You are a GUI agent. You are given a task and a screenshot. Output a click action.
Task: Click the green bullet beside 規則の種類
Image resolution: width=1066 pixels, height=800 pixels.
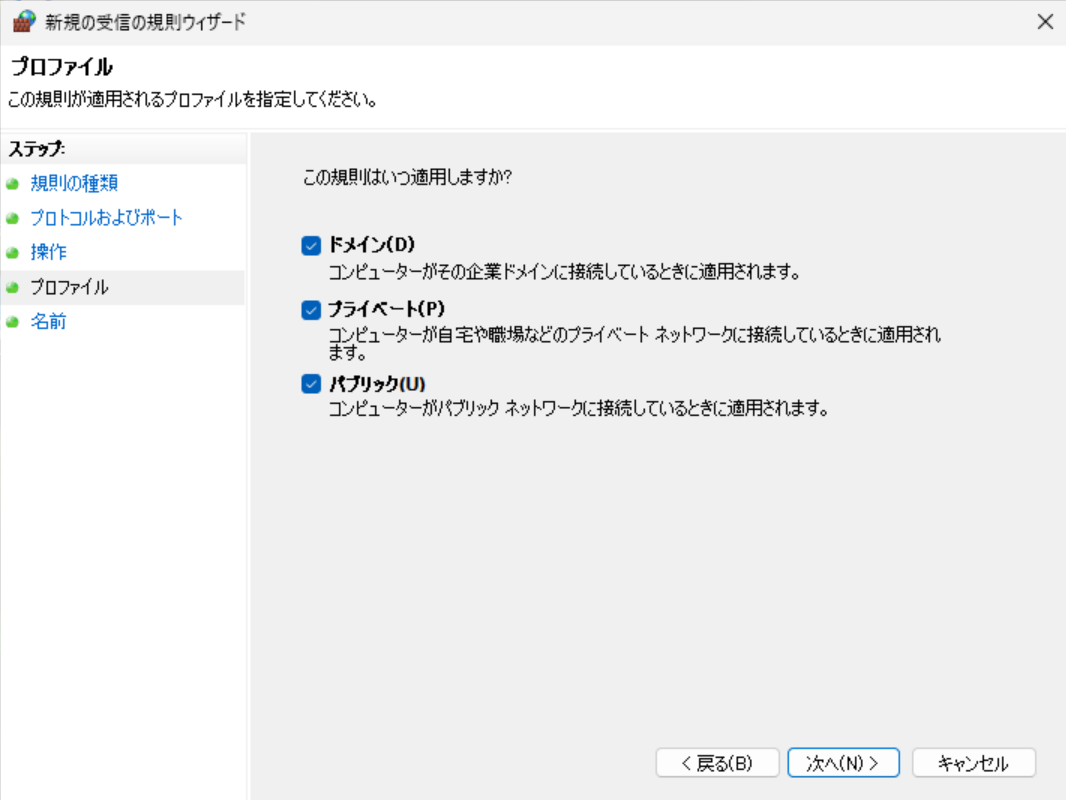pos(12,184)
